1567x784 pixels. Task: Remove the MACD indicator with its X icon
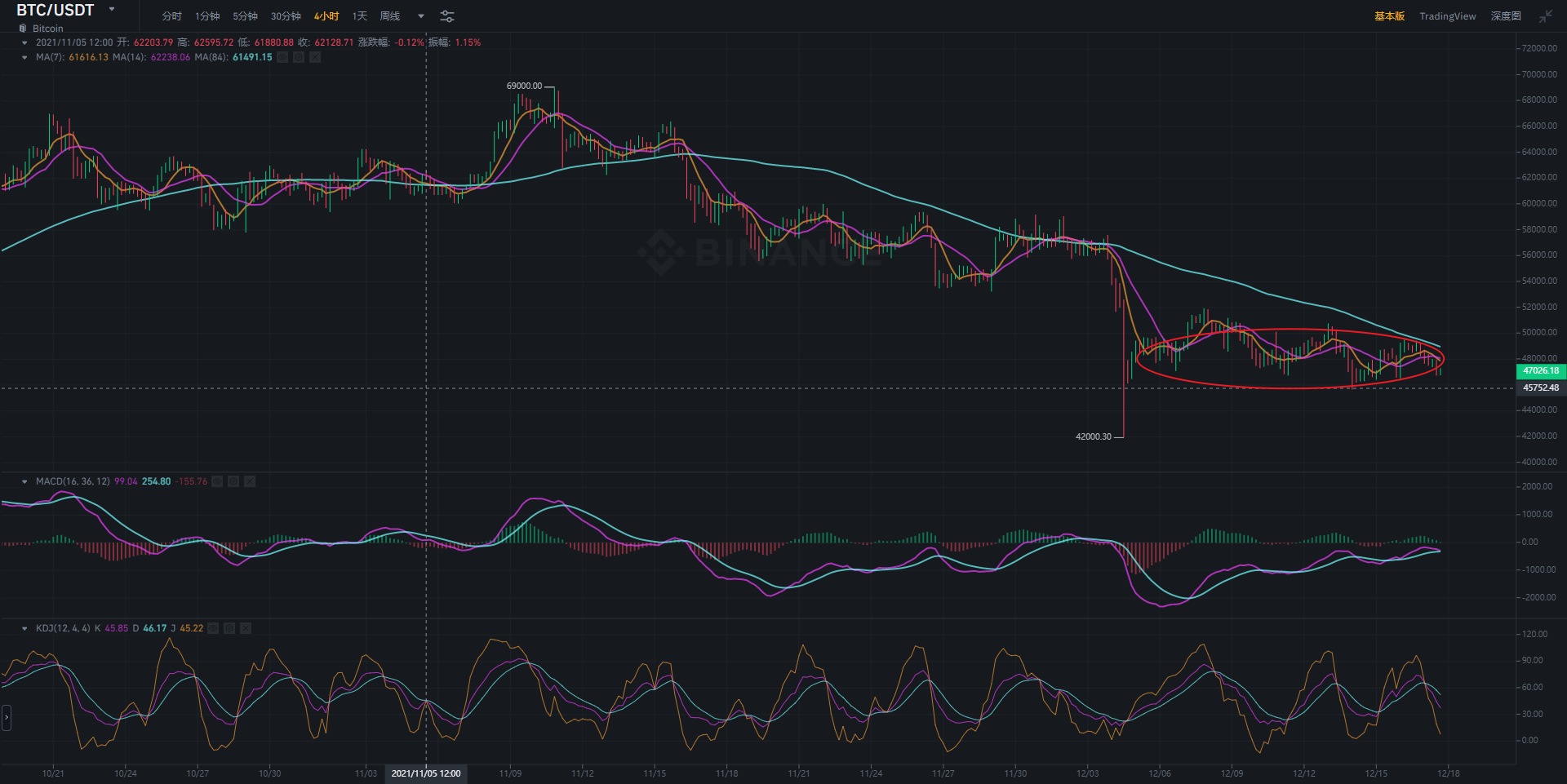(250, 481)
